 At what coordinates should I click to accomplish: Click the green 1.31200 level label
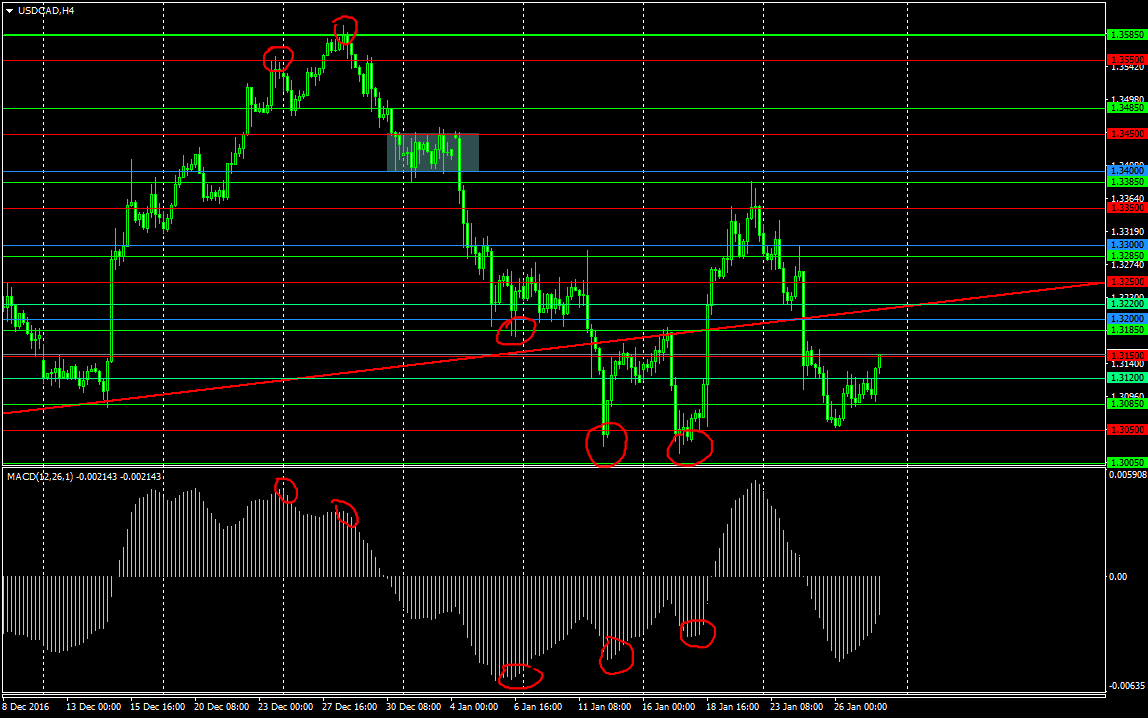(1127, 378)
